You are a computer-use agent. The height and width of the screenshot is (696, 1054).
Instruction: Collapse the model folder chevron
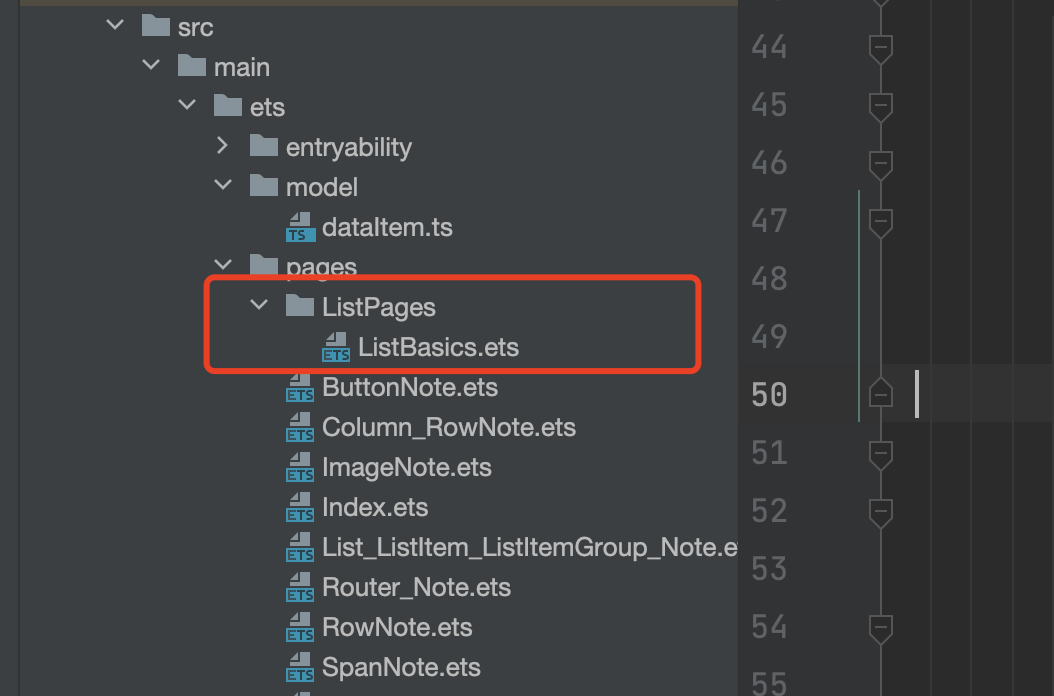[x=222, y=185]
